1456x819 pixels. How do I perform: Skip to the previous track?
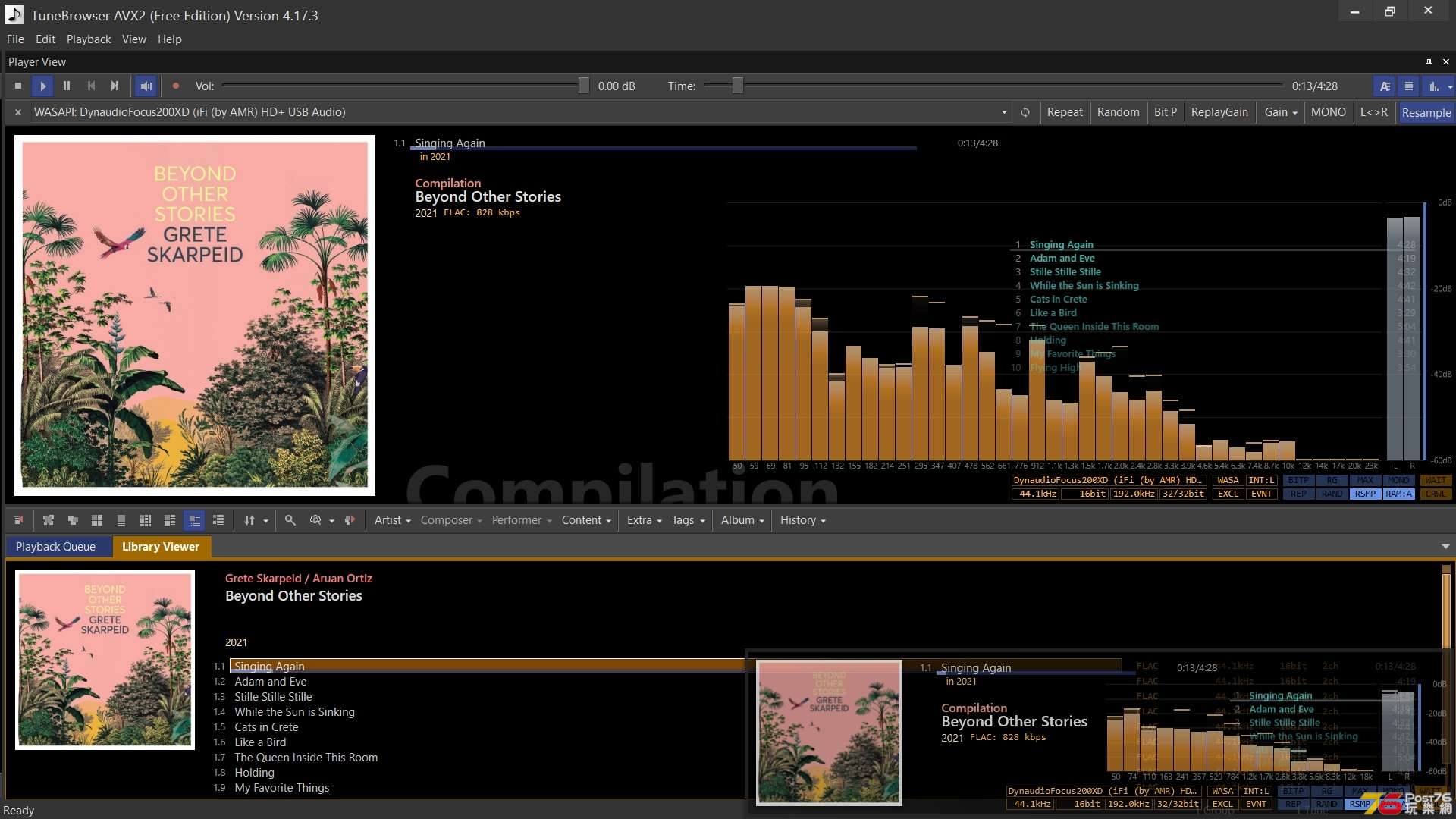click(x=91, y=86)
